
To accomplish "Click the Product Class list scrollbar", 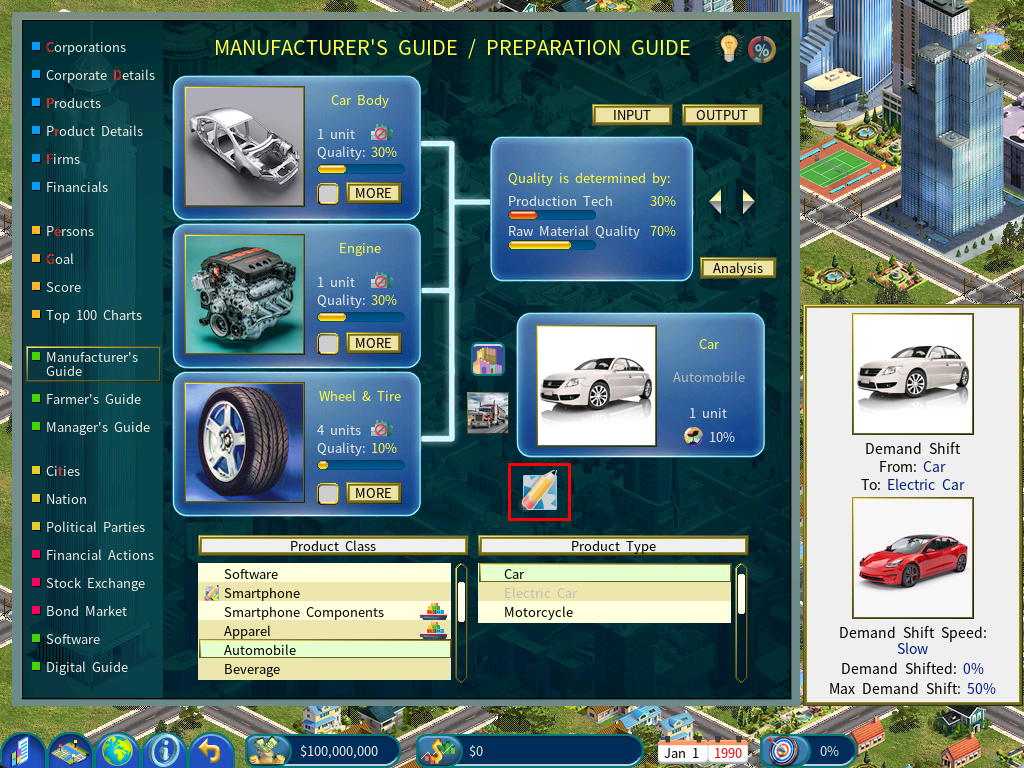I will (x=461, y=620).
